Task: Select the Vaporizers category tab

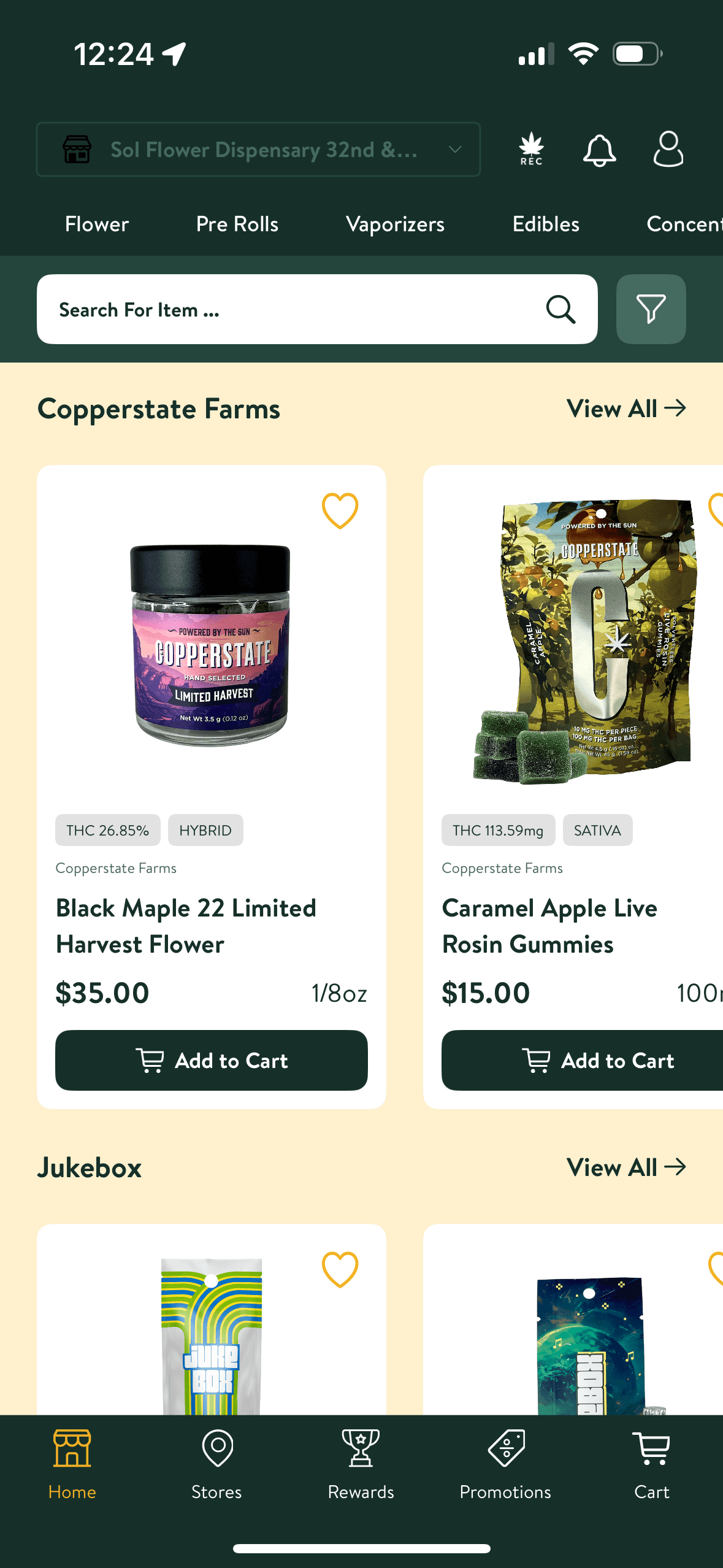Action: [395, 224]
